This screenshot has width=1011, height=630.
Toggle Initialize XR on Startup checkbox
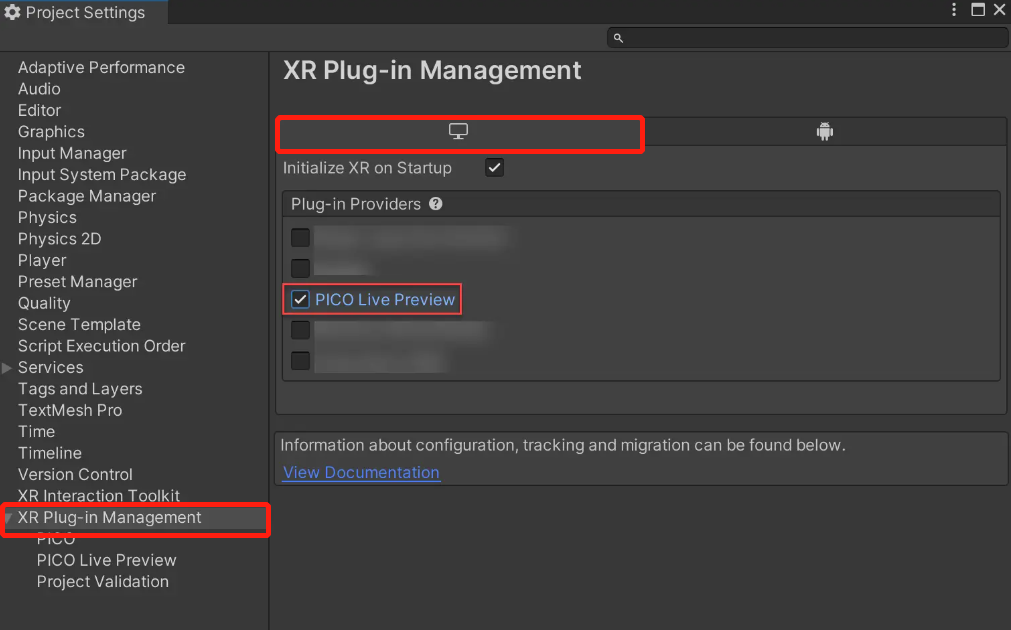(x=495, y=168)
